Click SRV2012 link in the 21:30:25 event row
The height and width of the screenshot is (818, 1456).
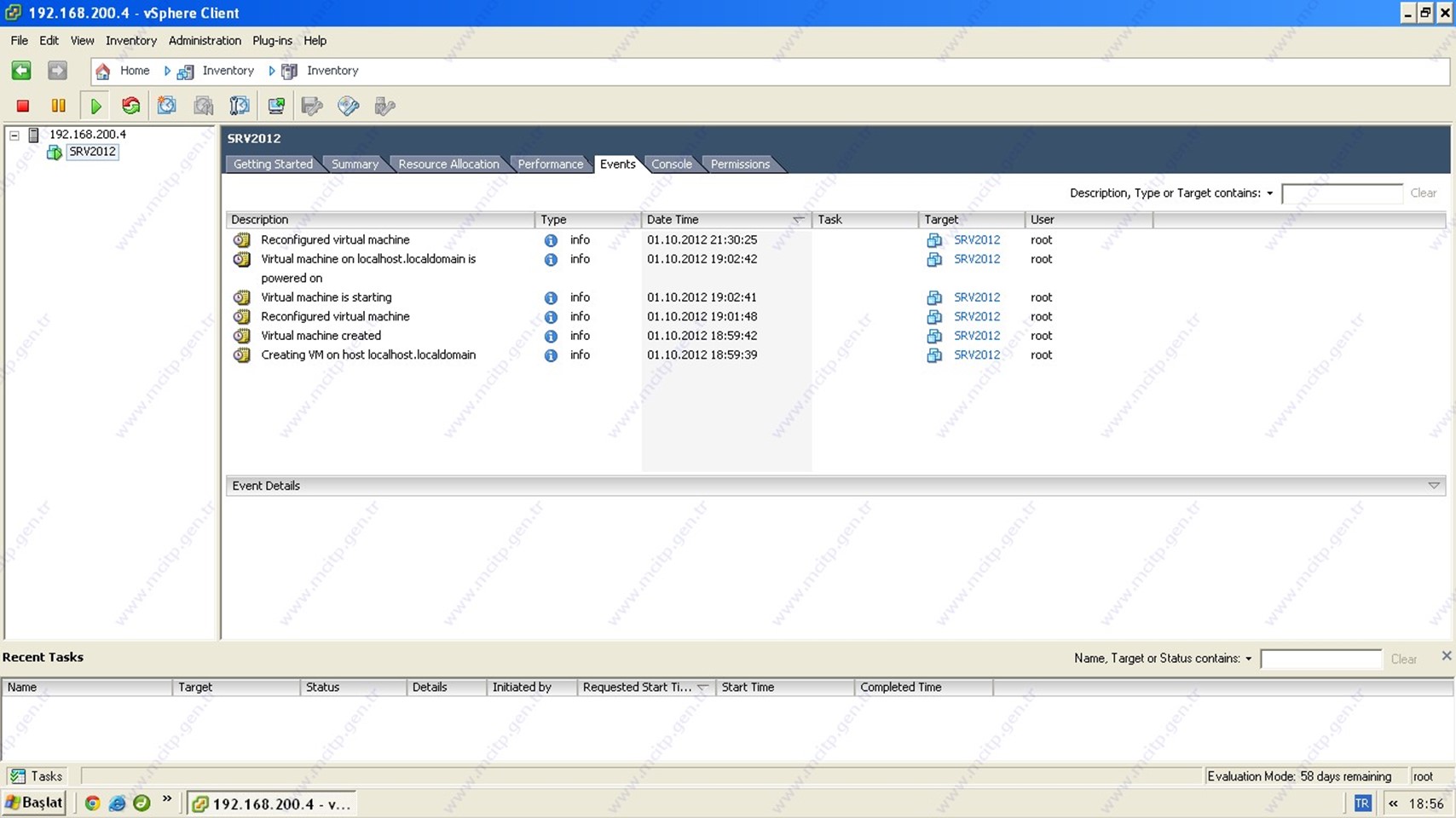977,240
